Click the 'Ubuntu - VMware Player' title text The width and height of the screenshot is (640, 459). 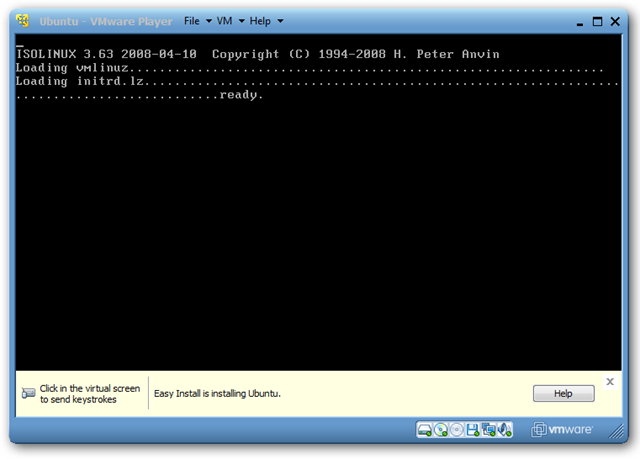click(x=106, y=21)
